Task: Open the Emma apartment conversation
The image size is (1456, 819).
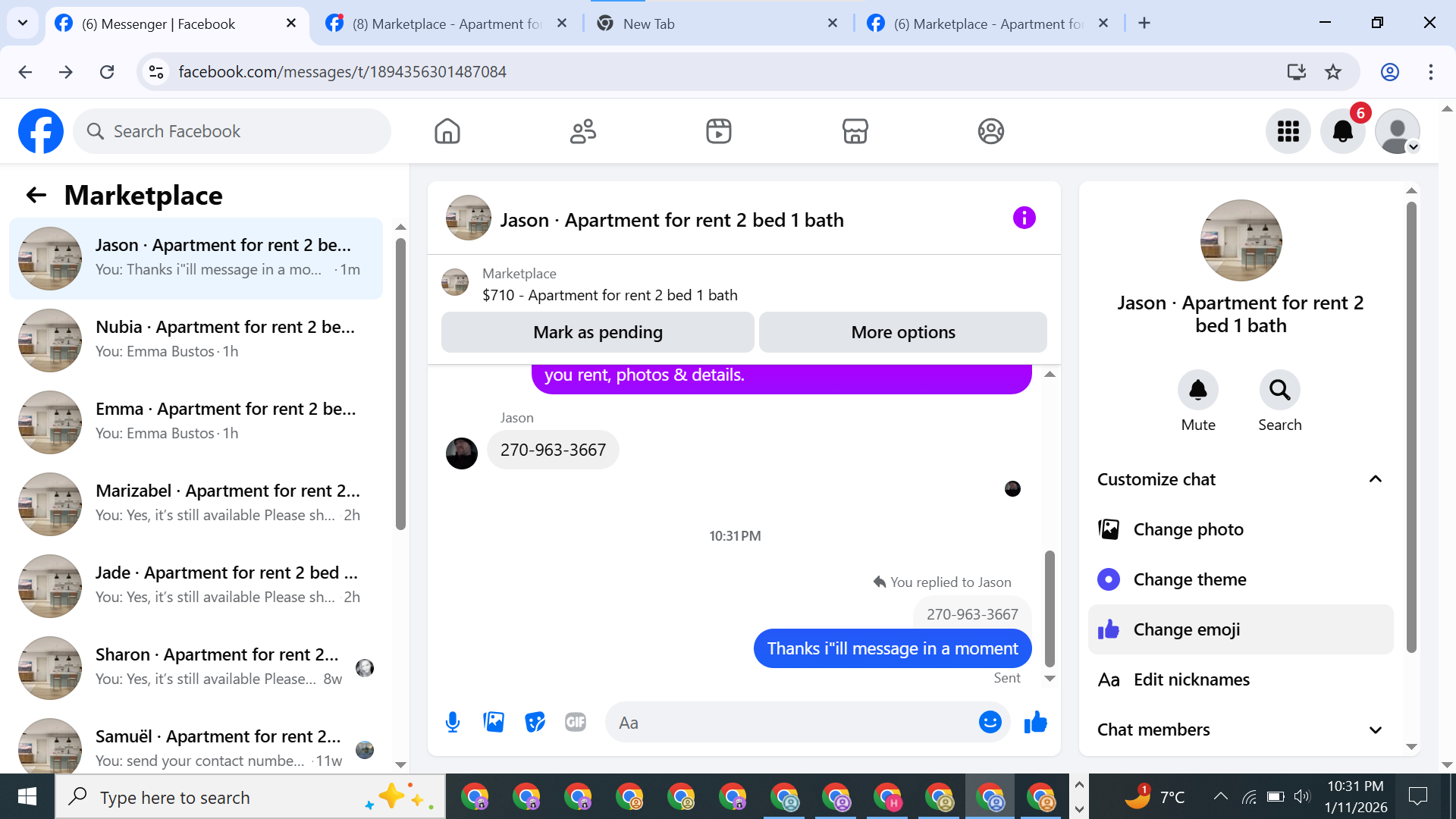Action: tap(196, 422)
